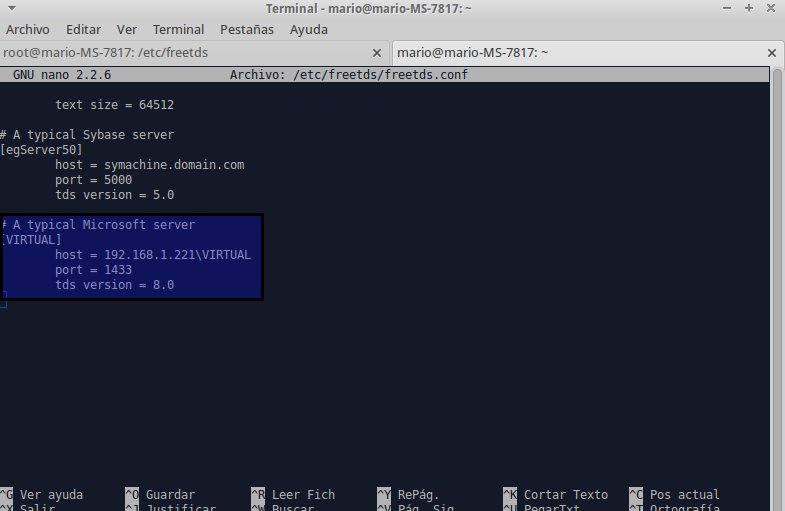Open the Ayuda menu
This screenshot has height=511, width=785.
[309, 29]
